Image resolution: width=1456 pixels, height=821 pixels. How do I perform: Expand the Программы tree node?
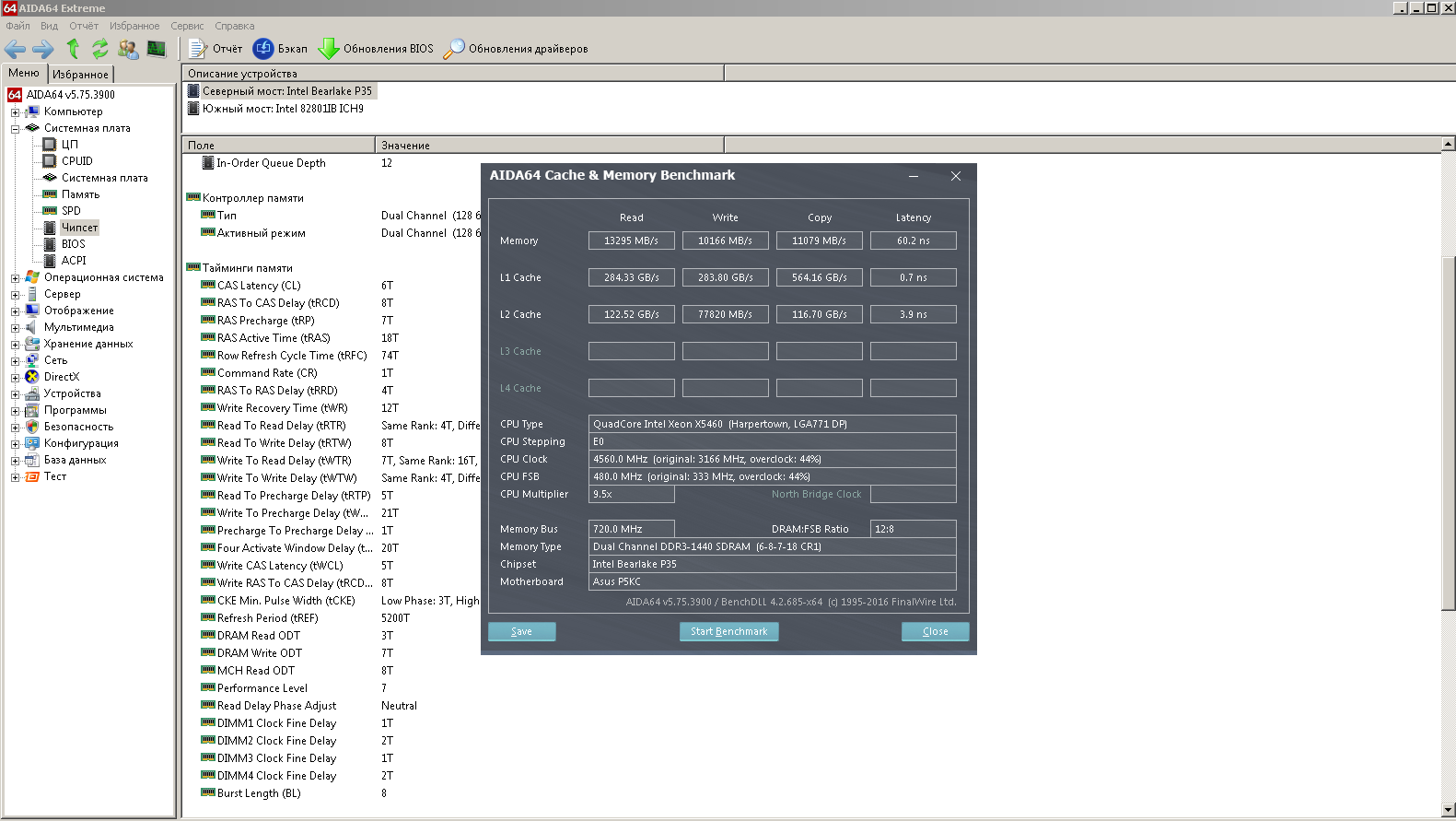tap(15, 411)
